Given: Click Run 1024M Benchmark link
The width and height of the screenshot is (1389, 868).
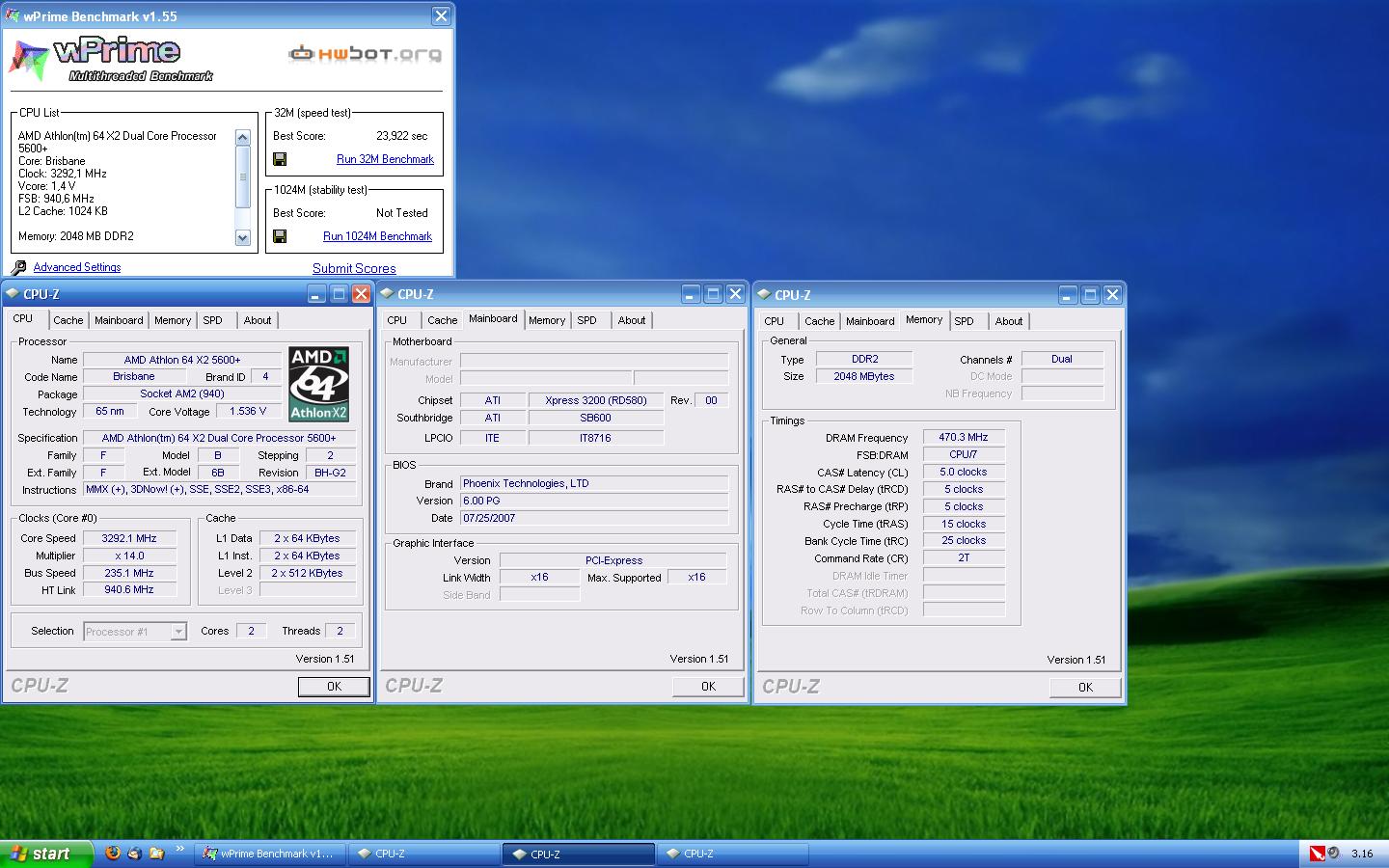Looking at the screenshot, I should coord(377,236).
